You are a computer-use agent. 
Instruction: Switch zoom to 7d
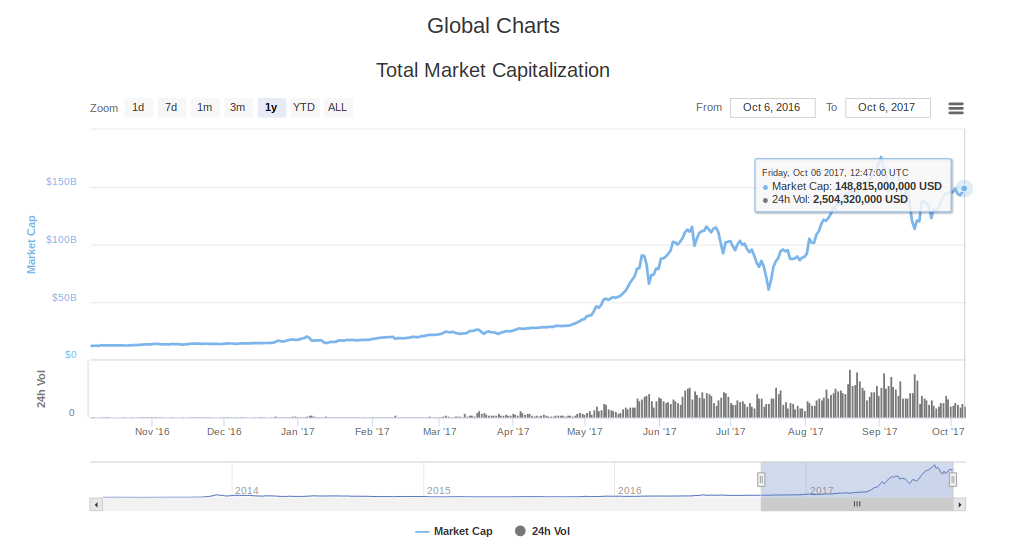[171, 108]
